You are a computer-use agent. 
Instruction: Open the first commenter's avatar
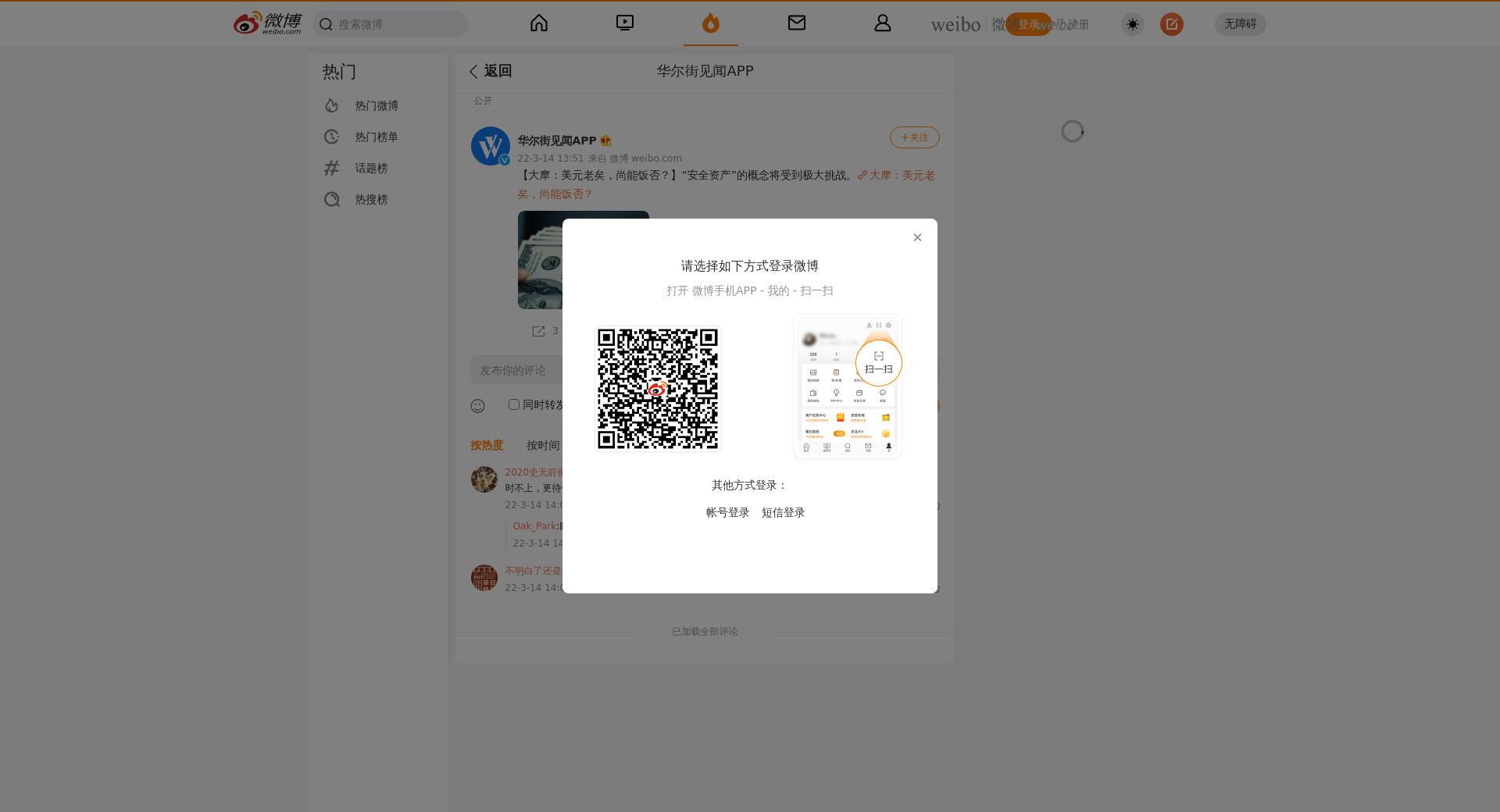484,479
